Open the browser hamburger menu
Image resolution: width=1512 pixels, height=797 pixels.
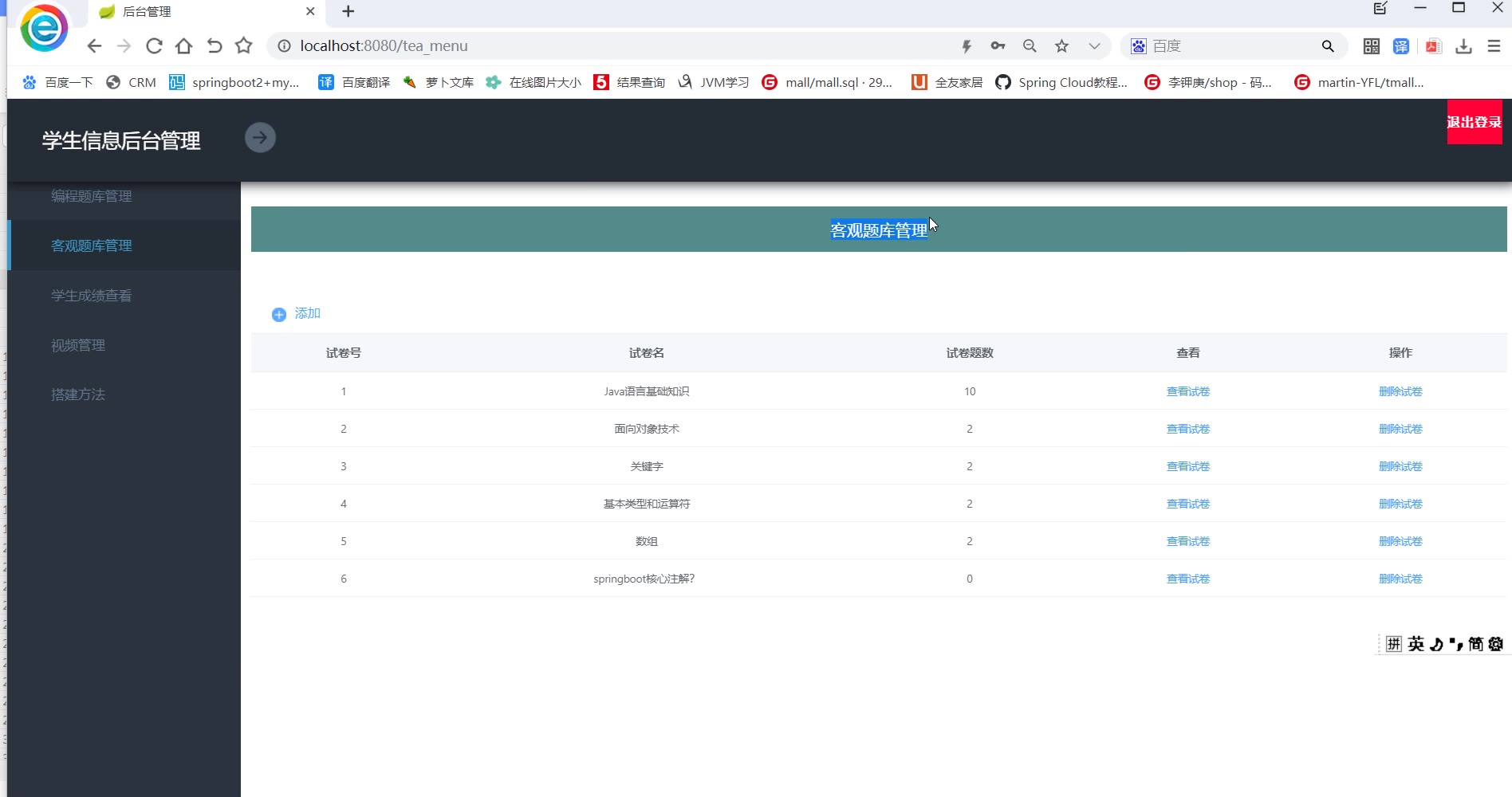pos(1494,46)
